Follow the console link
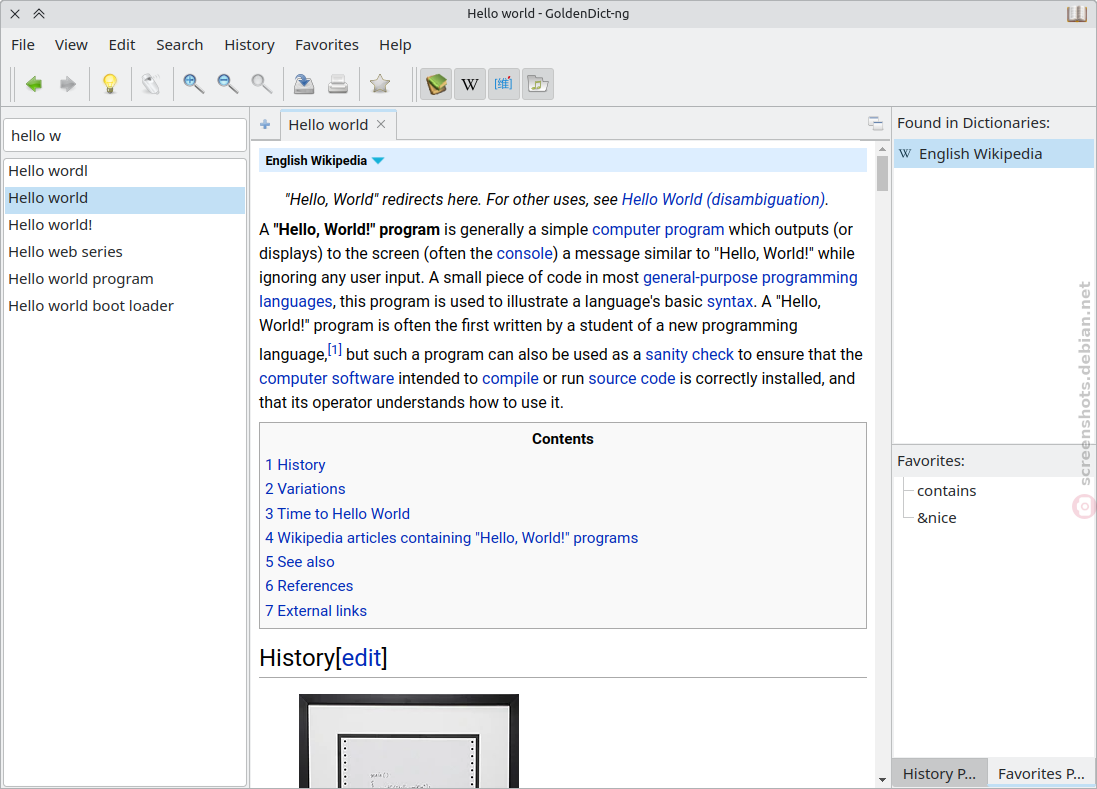 tap(525, 253)
